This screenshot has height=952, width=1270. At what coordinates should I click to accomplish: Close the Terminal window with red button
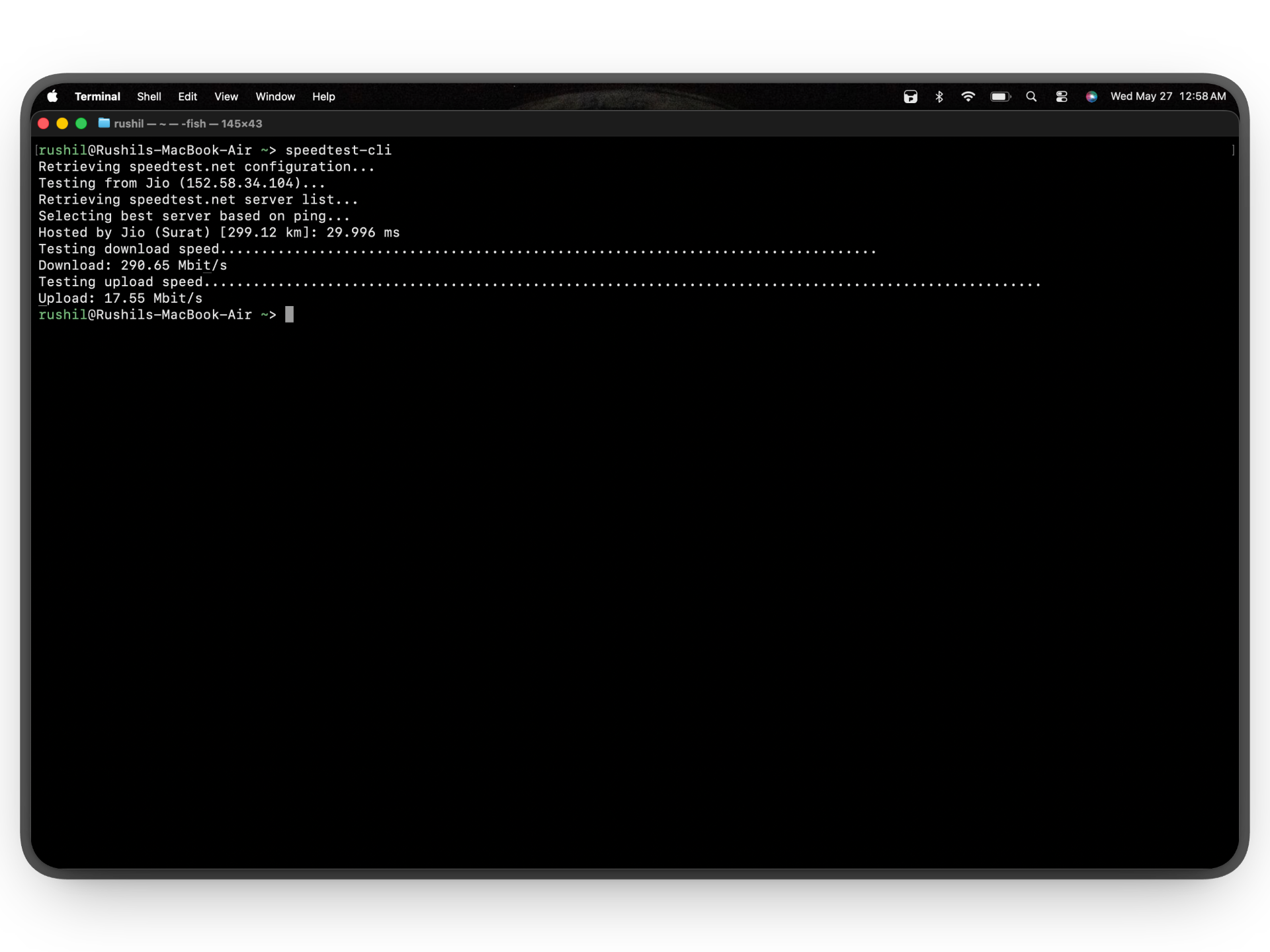44,124
